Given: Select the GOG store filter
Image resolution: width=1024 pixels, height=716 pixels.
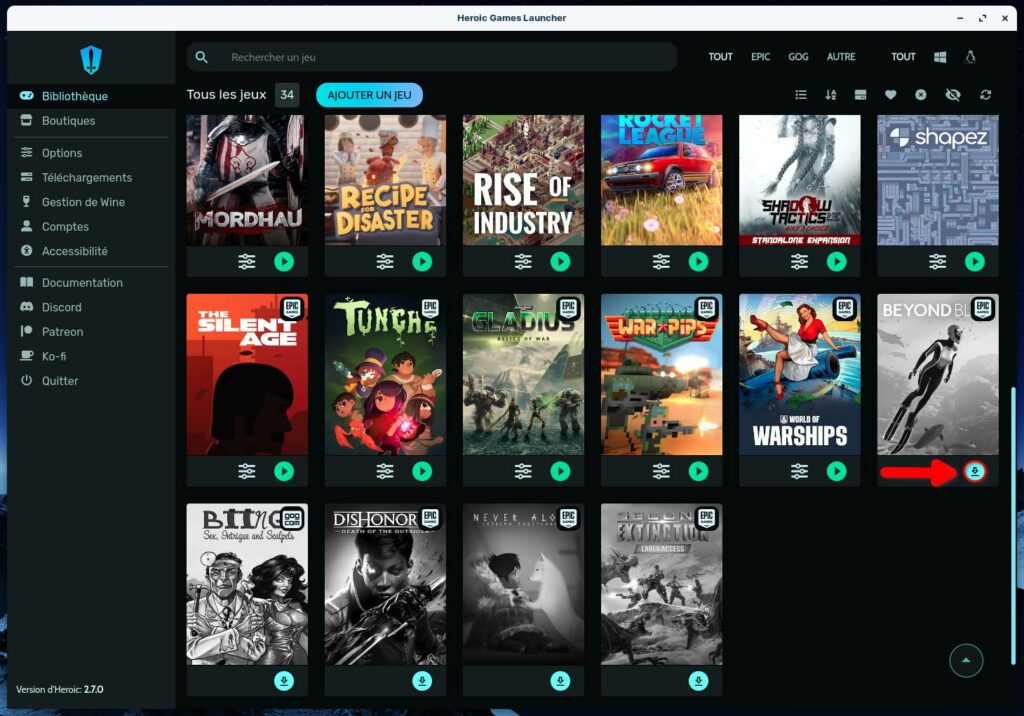Looking at the screenshot, I should [798, 57].
